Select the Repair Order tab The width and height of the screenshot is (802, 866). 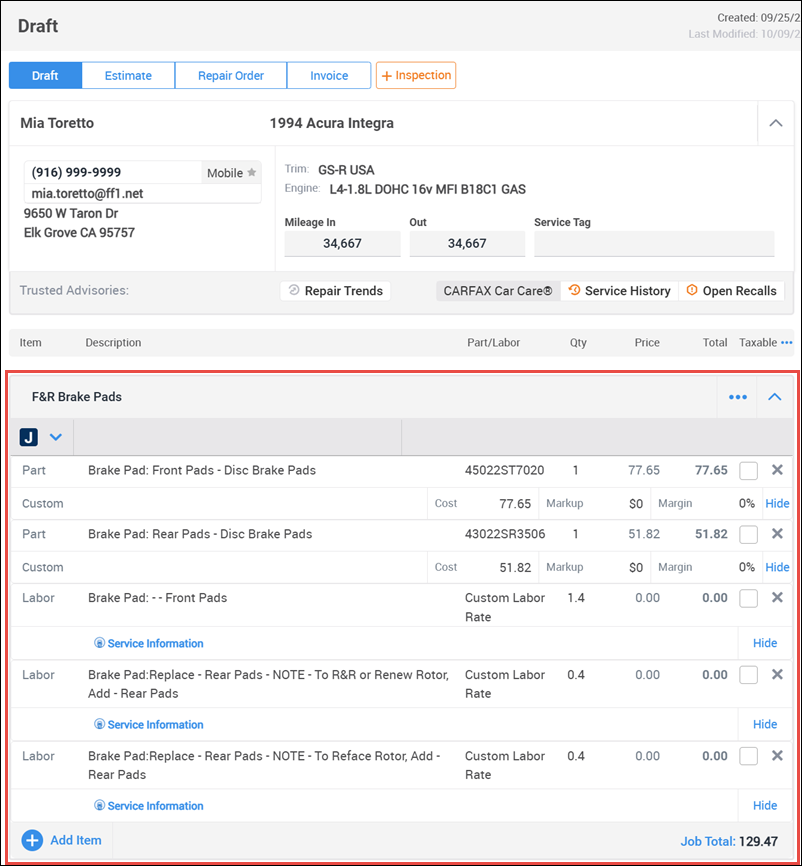pyautogui.click(x=231, y=75)
